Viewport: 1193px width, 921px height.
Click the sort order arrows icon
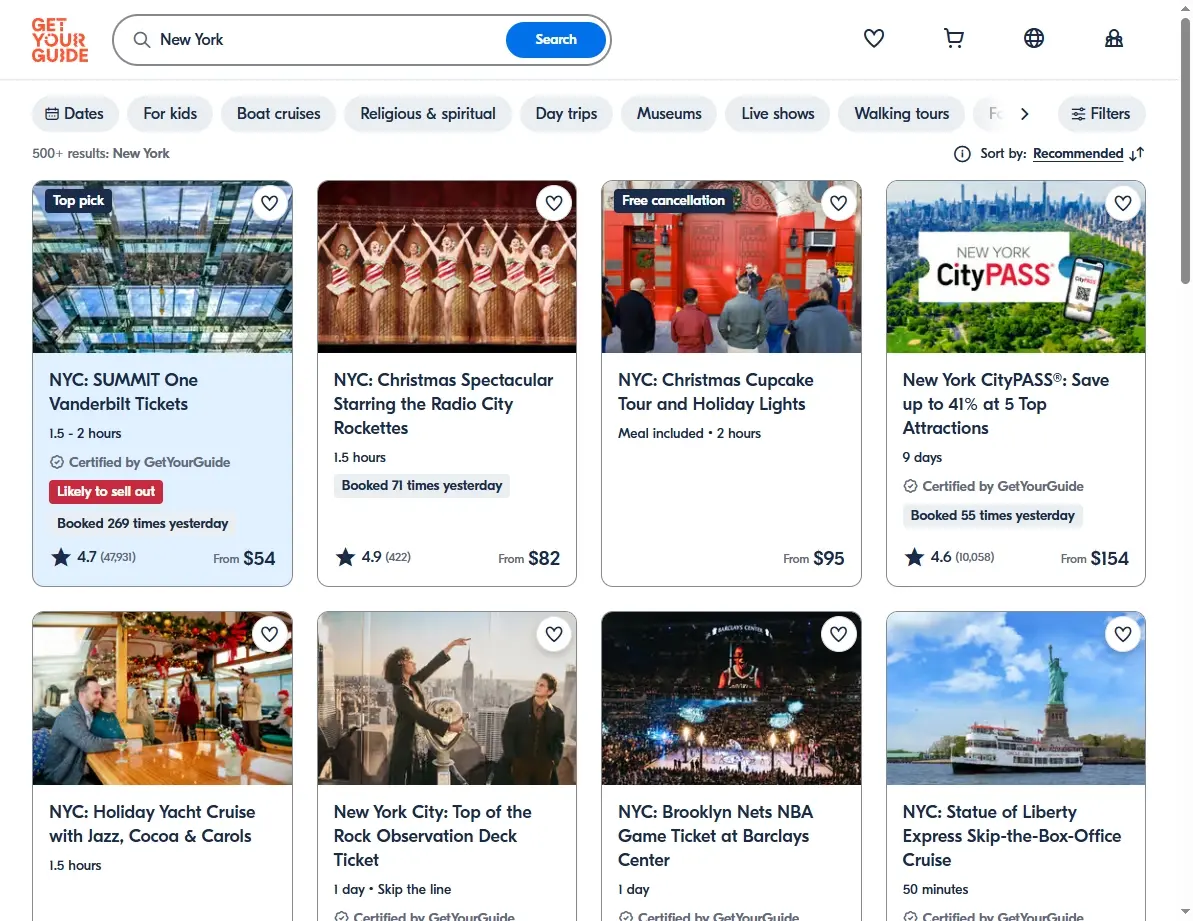(x=1137, y=154)
